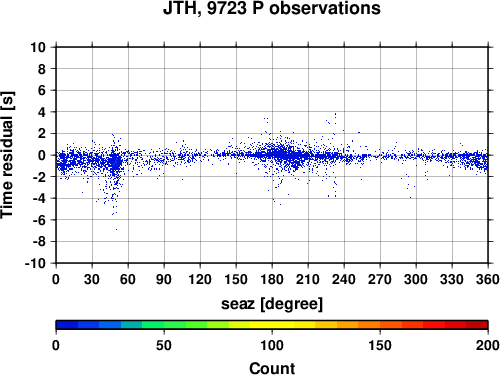Click the yellow segment of the colorbar
Screen dimensions: 500x375
coord(272,325)
